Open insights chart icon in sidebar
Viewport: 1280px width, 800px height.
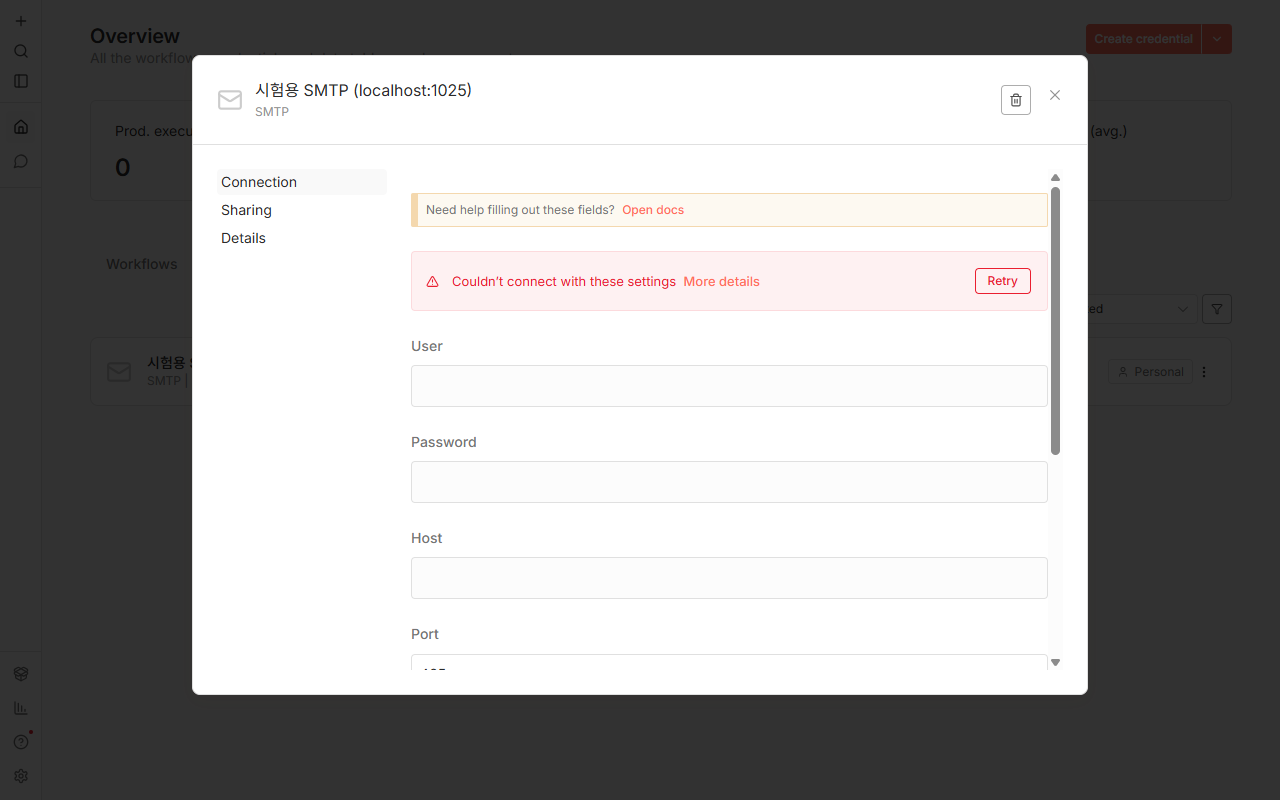[x=21, y=708]
